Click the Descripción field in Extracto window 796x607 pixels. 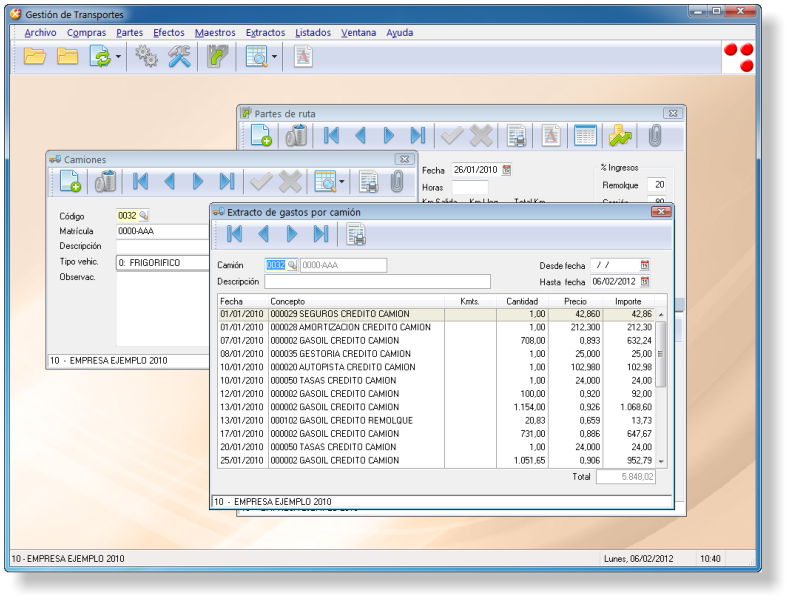pyautogui.click(x=377, y=281)
